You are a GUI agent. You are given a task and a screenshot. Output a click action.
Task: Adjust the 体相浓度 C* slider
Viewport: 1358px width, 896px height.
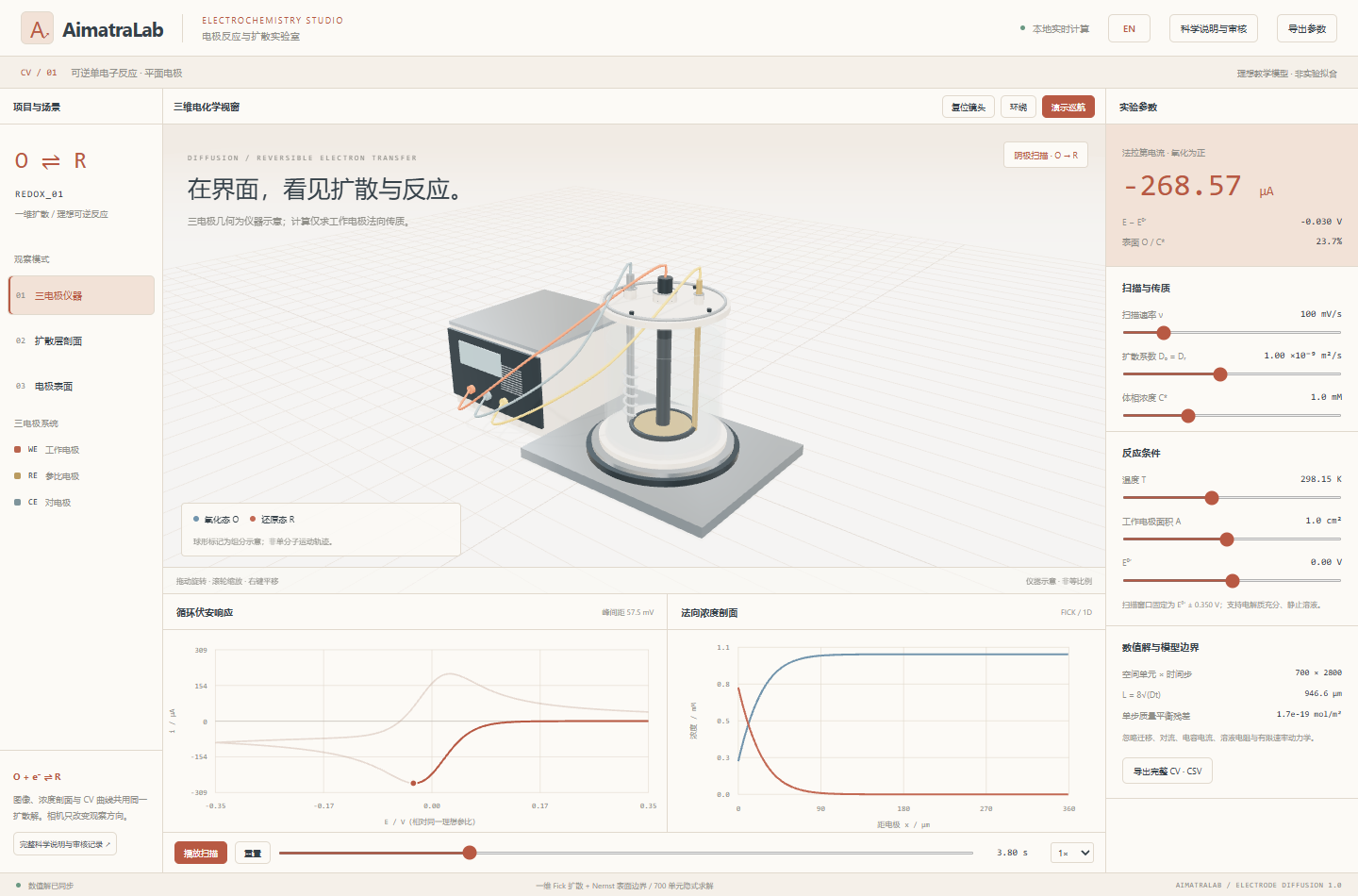click(x=1232, y=415)
